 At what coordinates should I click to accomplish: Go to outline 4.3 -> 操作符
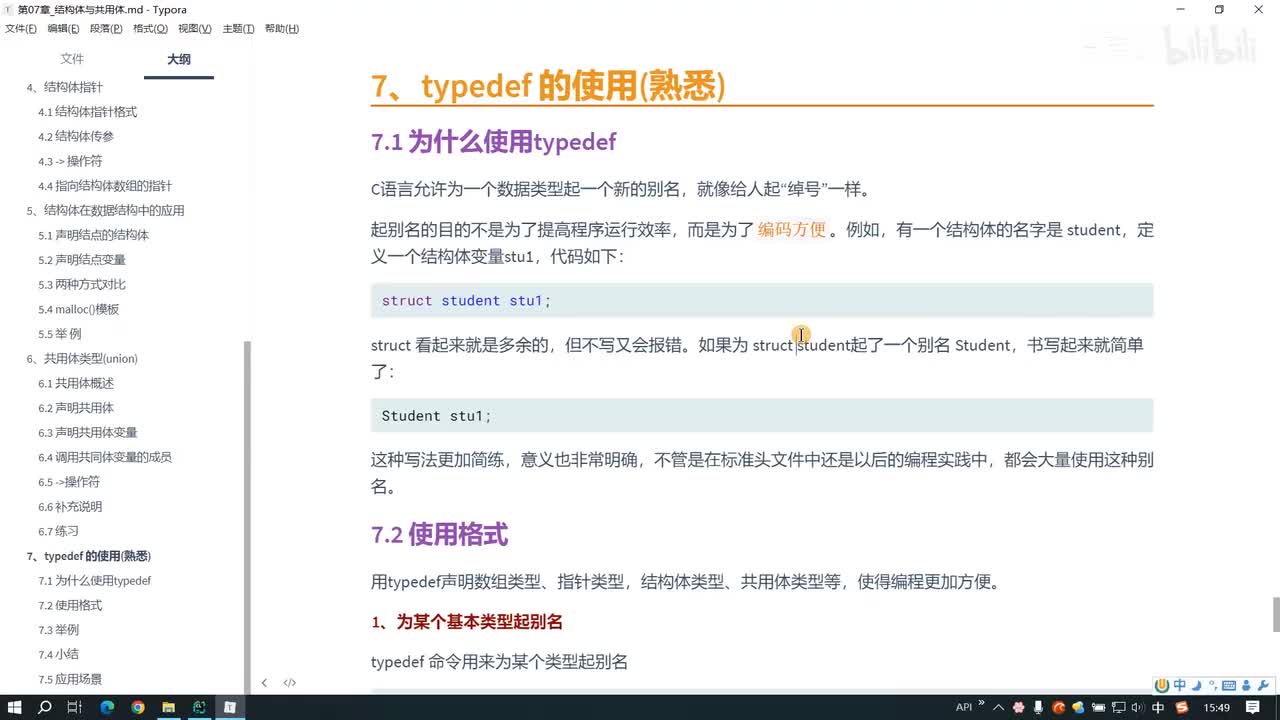pos(70,161)
